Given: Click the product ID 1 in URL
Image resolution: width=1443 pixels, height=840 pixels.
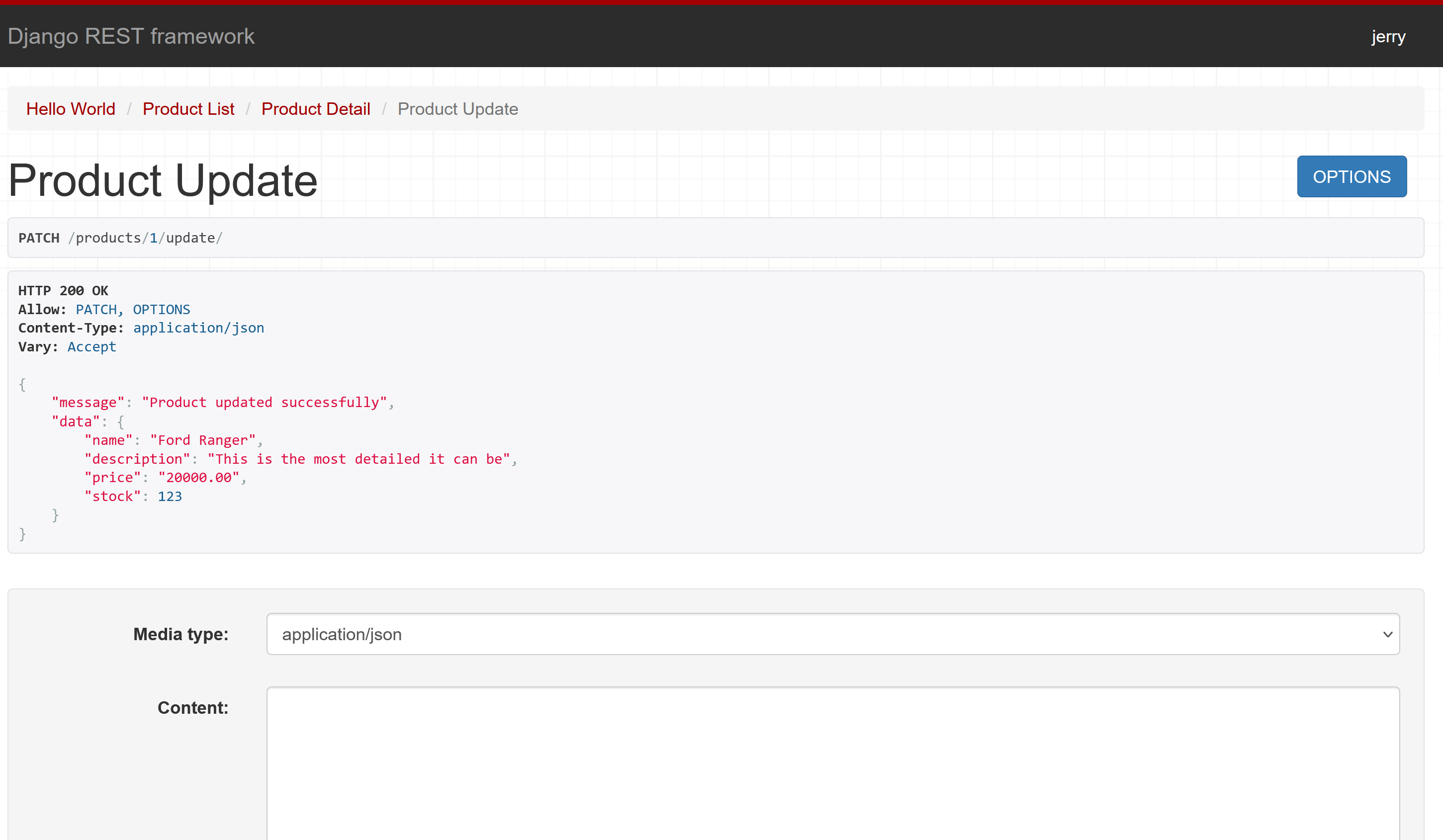Looking at the screenshot, I should [153, 238].
